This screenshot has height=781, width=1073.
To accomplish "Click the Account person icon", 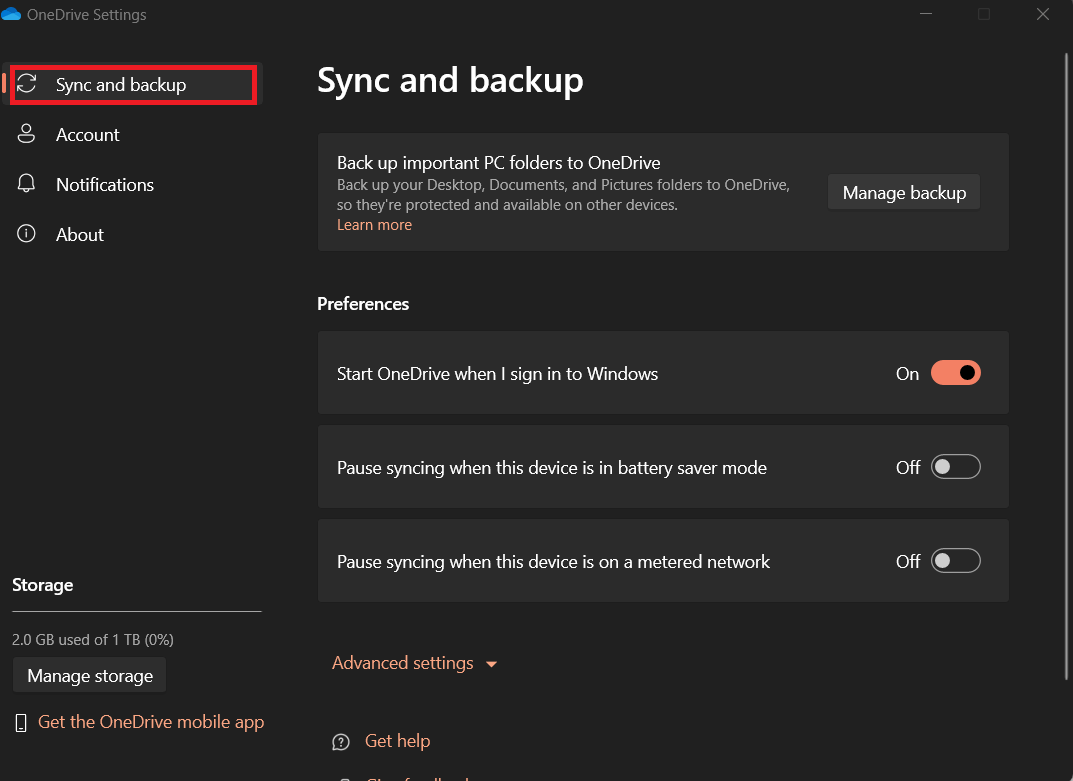I will [x=26, y=133].
